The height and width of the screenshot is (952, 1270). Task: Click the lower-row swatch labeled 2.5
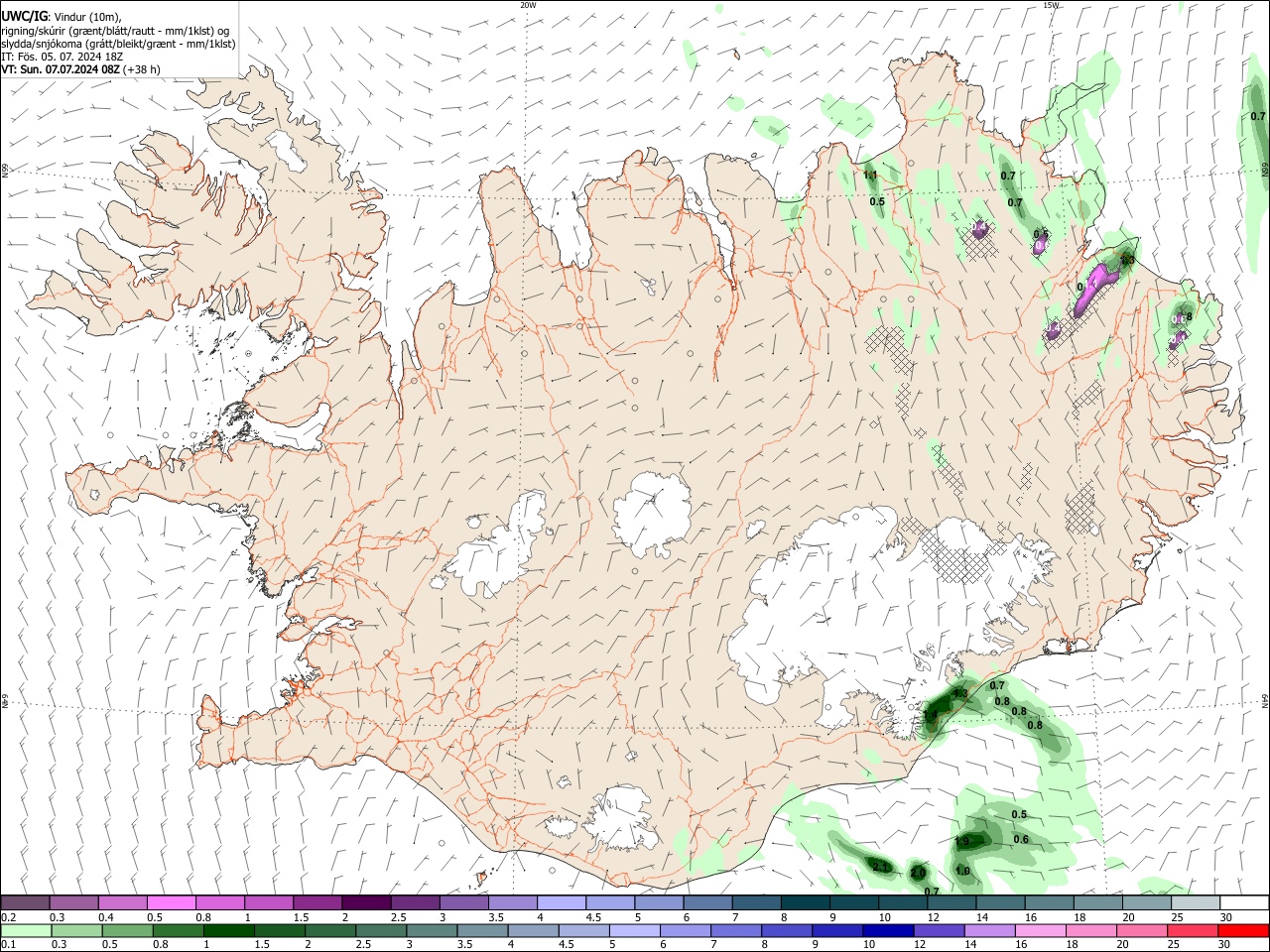pos(380,931)
